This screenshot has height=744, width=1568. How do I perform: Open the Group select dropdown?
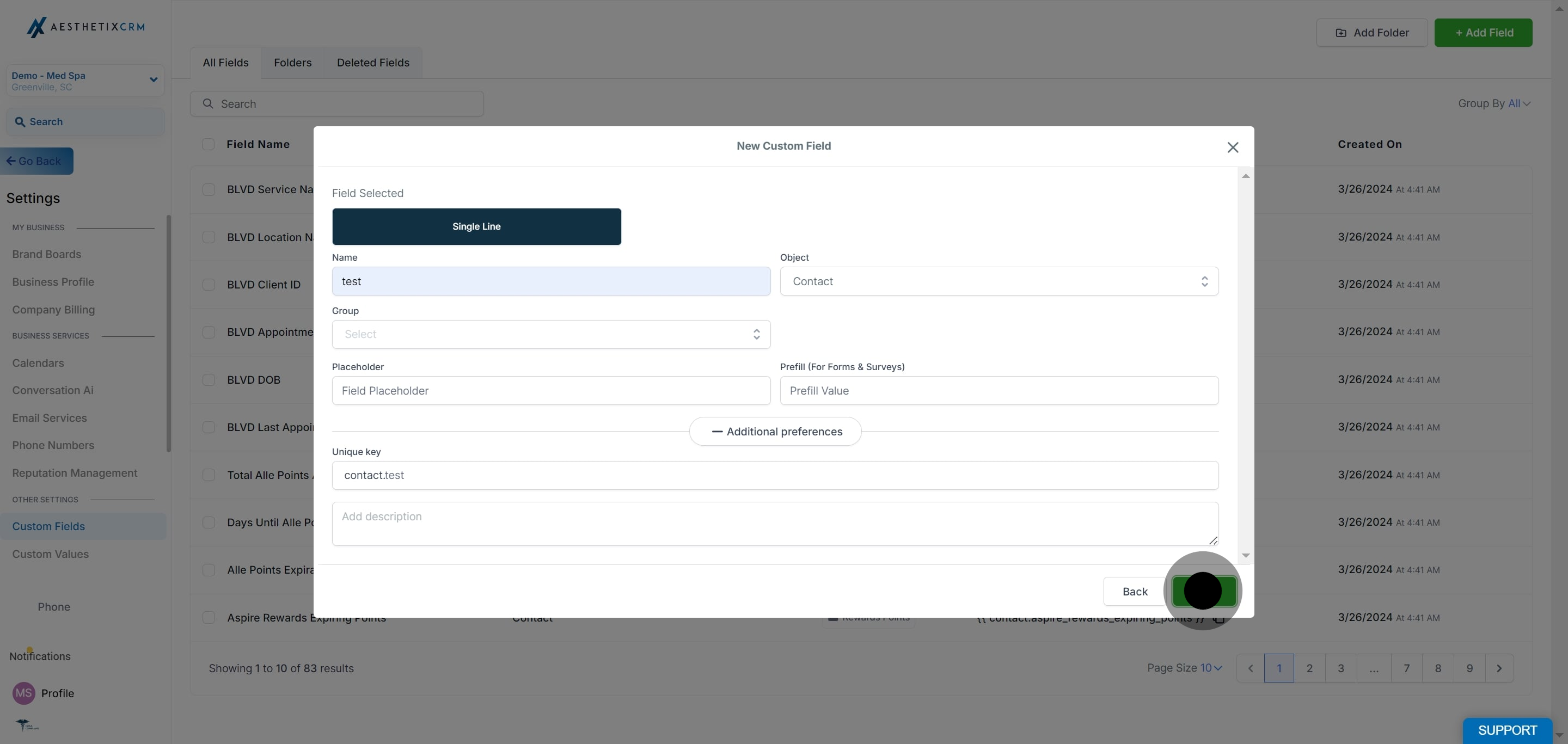click(550, 334)
